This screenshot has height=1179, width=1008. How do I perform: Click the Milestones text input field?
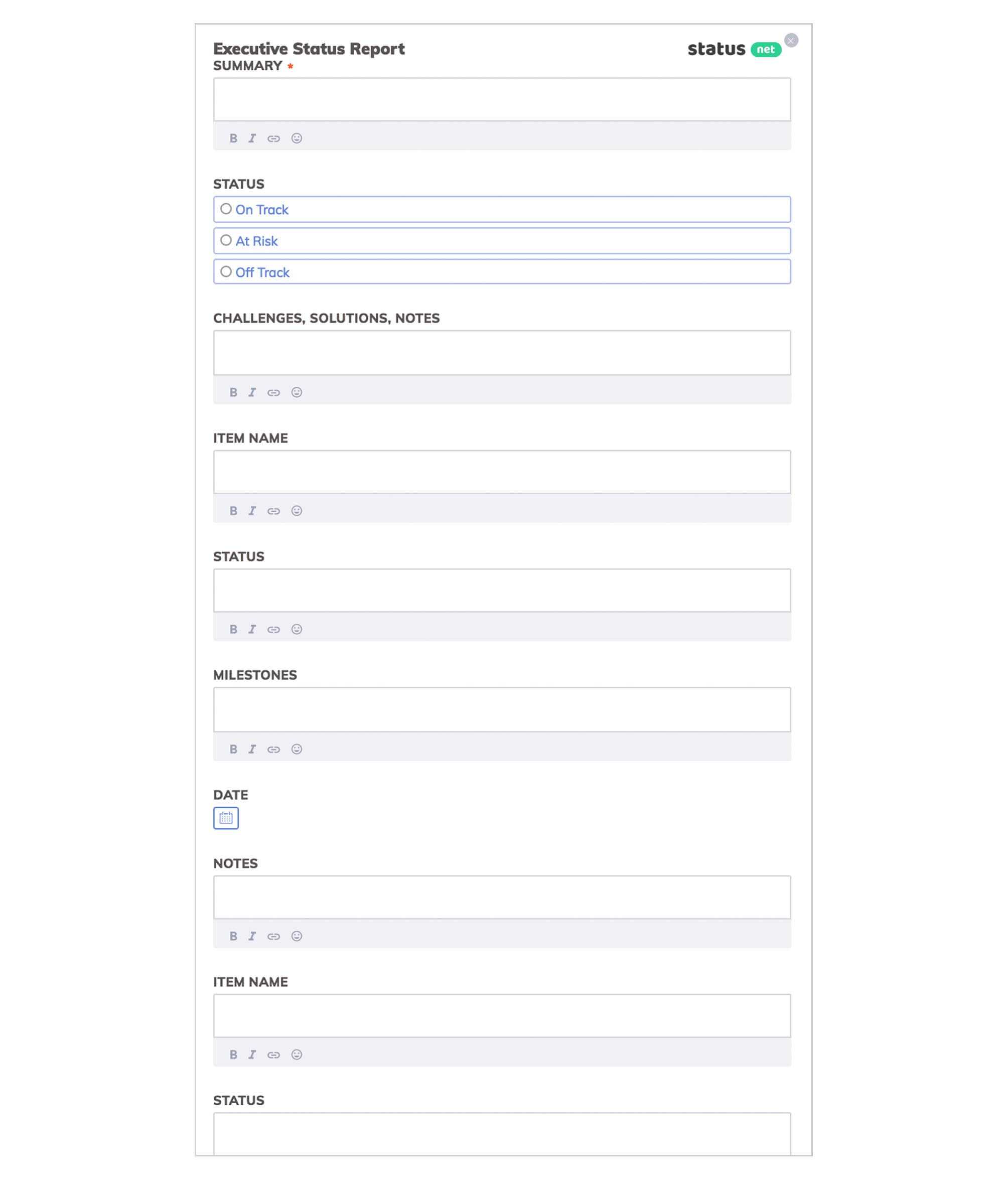[502, 709]
